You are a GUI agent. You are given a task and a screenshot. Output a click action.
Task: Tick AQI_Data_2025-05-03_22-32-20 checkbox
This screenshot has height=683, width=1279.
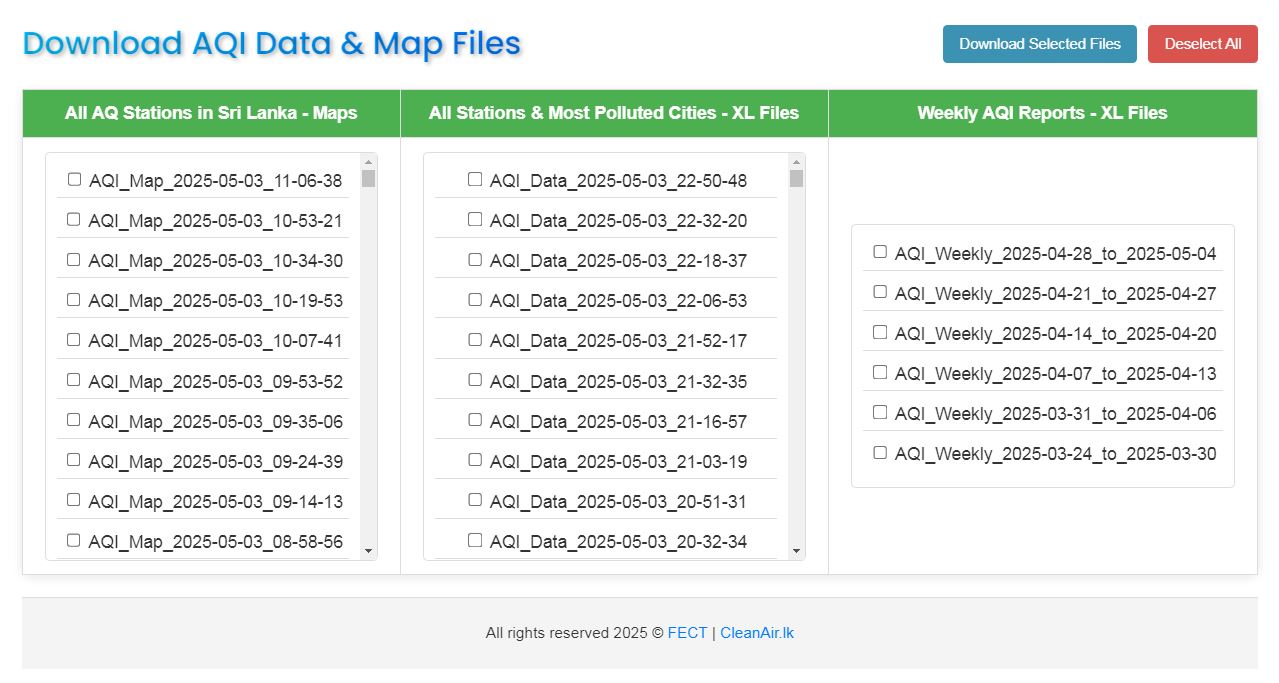point(475,220)
